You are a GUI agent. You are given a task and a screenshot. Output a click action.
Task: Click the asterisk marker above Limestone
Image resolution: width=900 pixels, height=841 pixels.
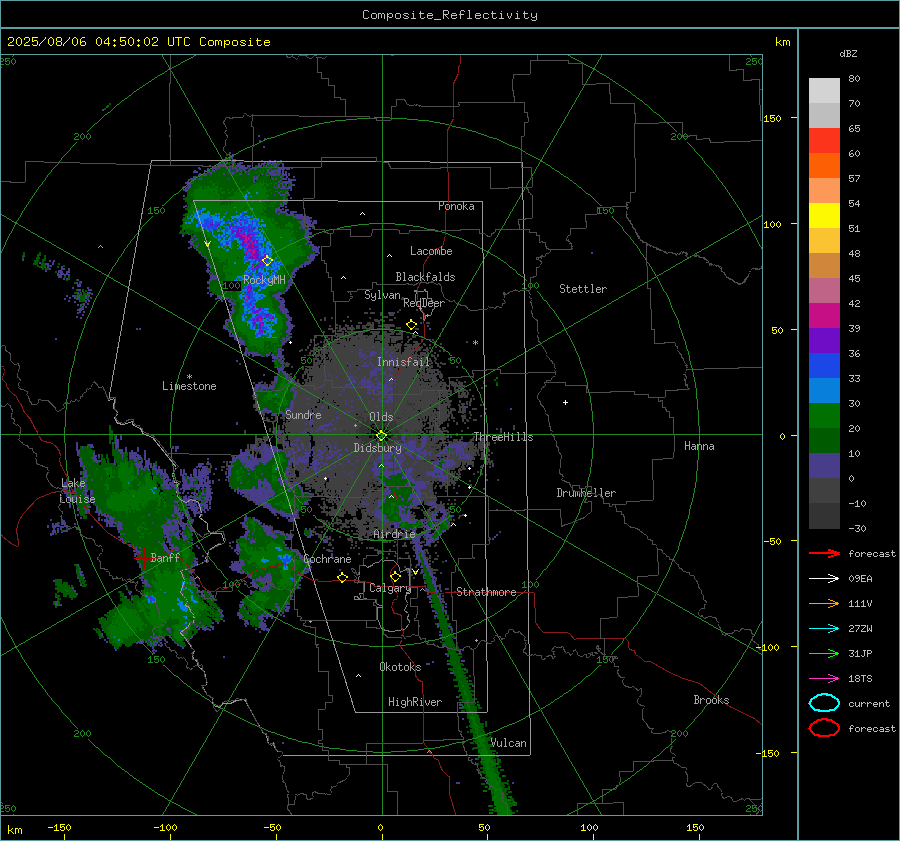pyautogui.click(x=189, y=377)
